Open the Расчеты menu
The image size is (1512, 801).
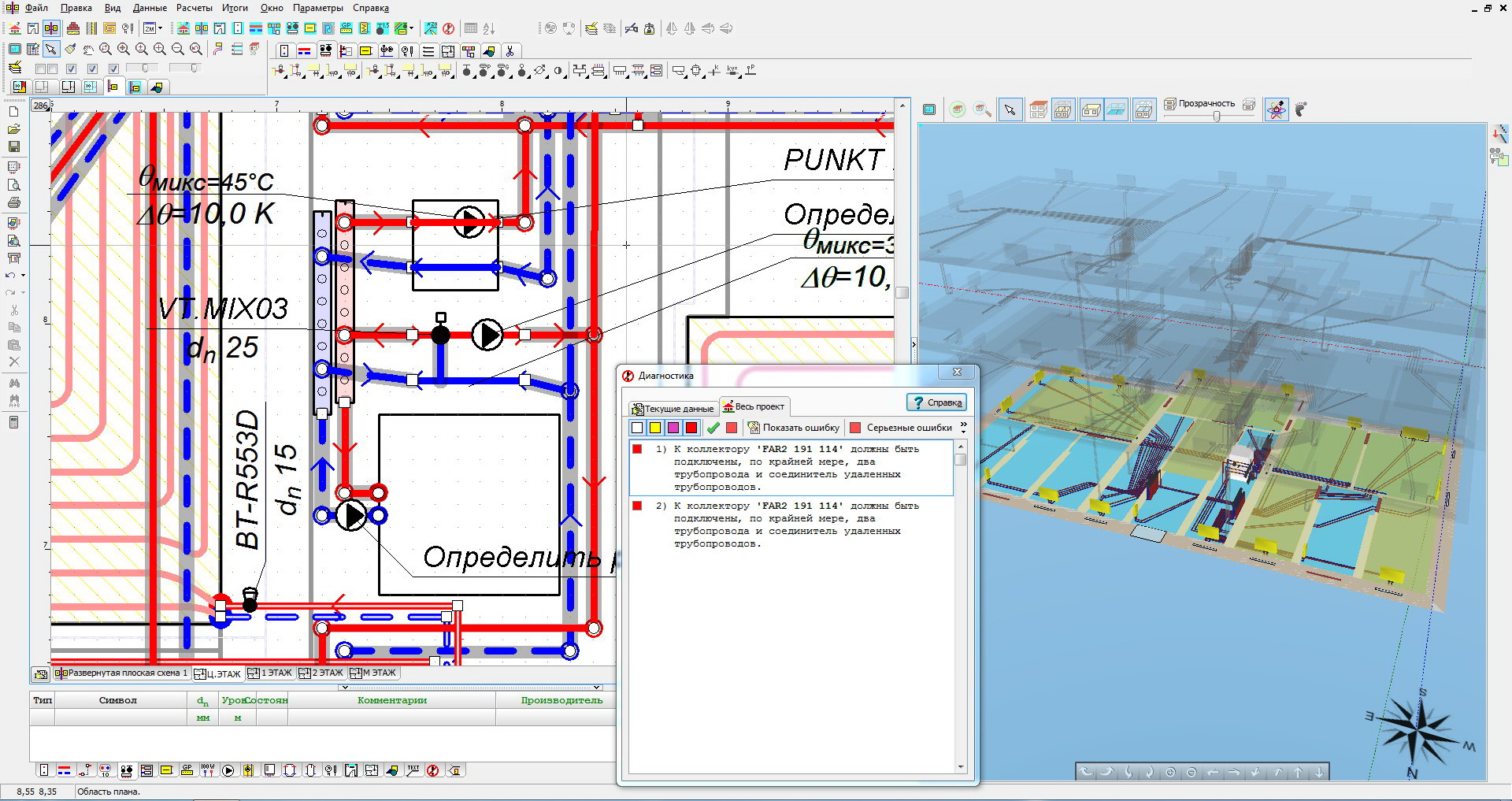(x=194, y=8)
